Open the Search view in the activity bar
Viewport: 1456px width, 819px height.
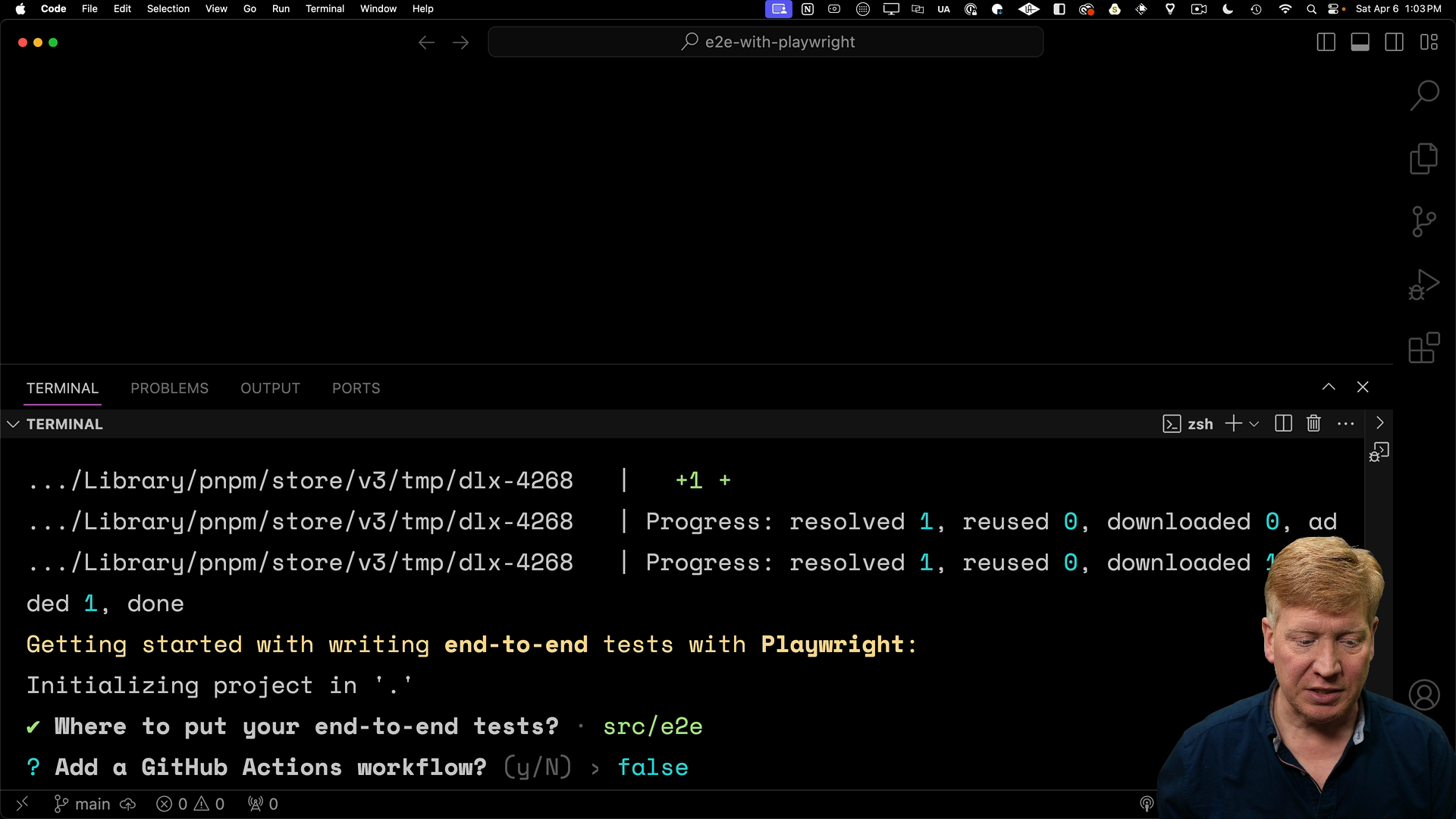pos(1424,96)
